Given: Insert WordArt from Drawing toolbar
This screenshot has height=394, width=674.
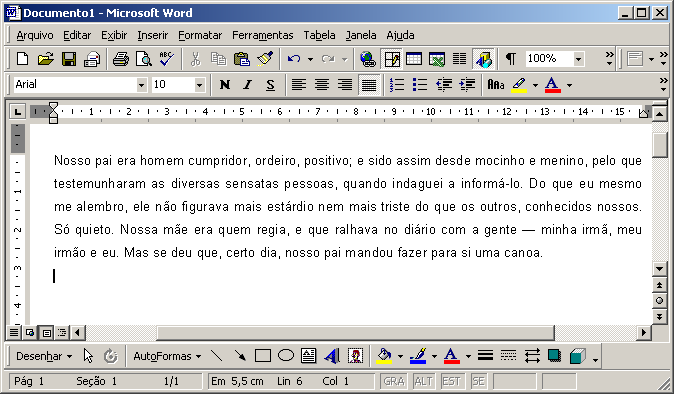Looking at the screenshot, I should click(332, 356).
